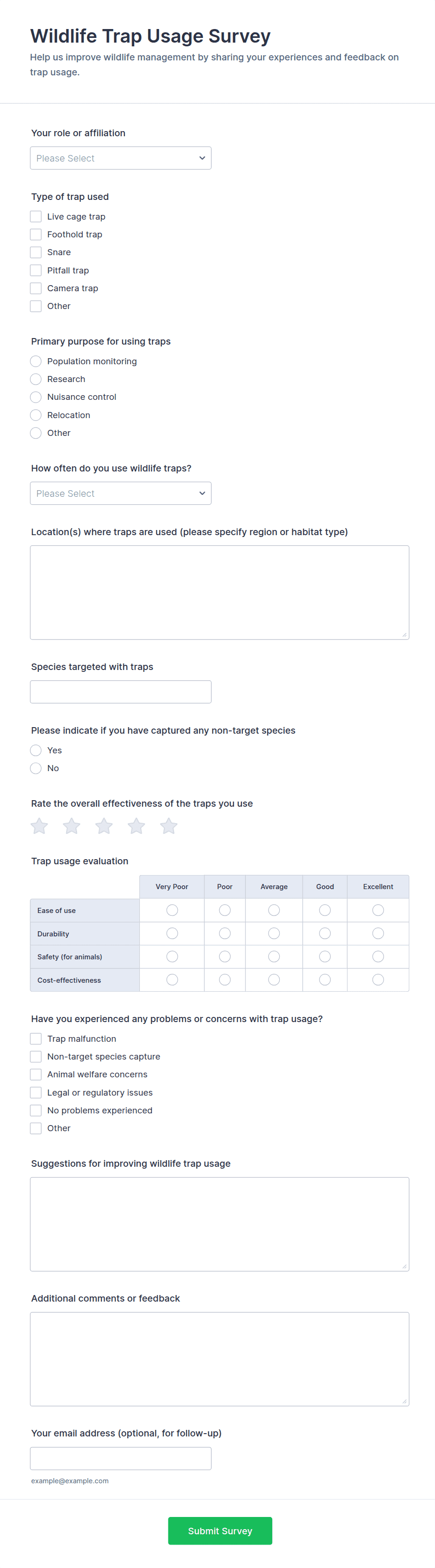
Task: Click the Suggestions for improving textarea
Action: click(x=220, y=1224)
